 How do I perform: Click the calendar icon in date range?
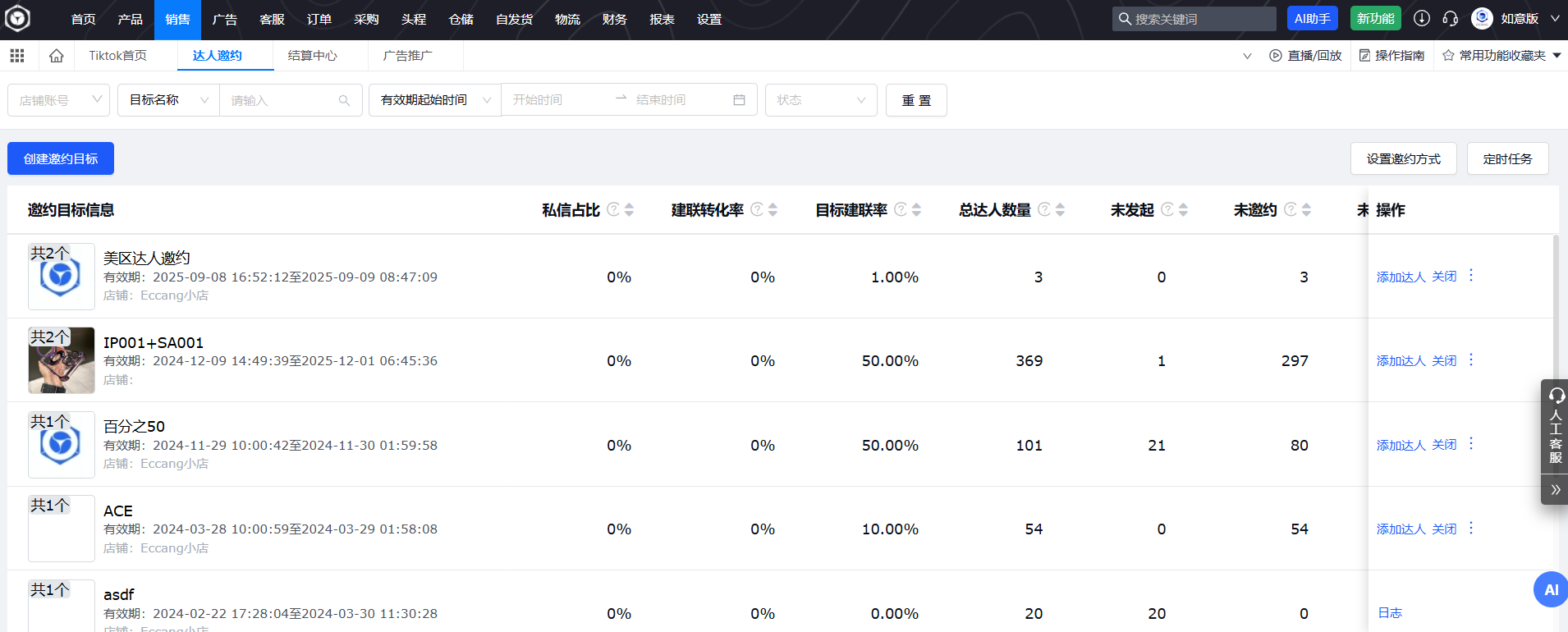(x=739, y=100)
